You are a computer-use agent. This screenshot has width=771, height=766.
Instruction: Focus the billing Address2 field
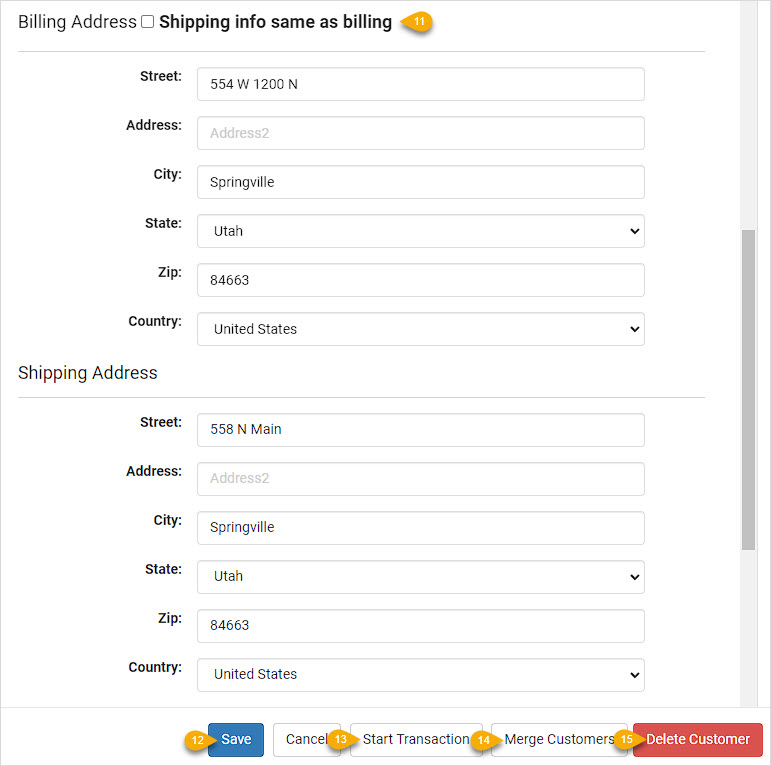[x=421, y=133]
